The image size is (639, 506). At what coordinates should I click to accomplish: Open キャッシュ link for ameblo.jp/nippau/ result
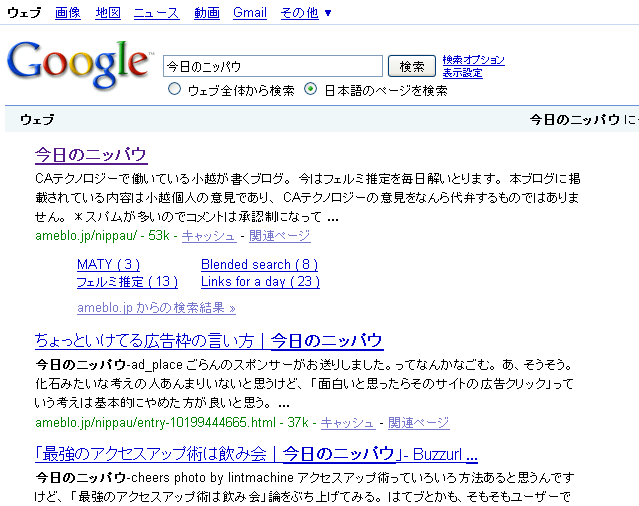point(209,235)
